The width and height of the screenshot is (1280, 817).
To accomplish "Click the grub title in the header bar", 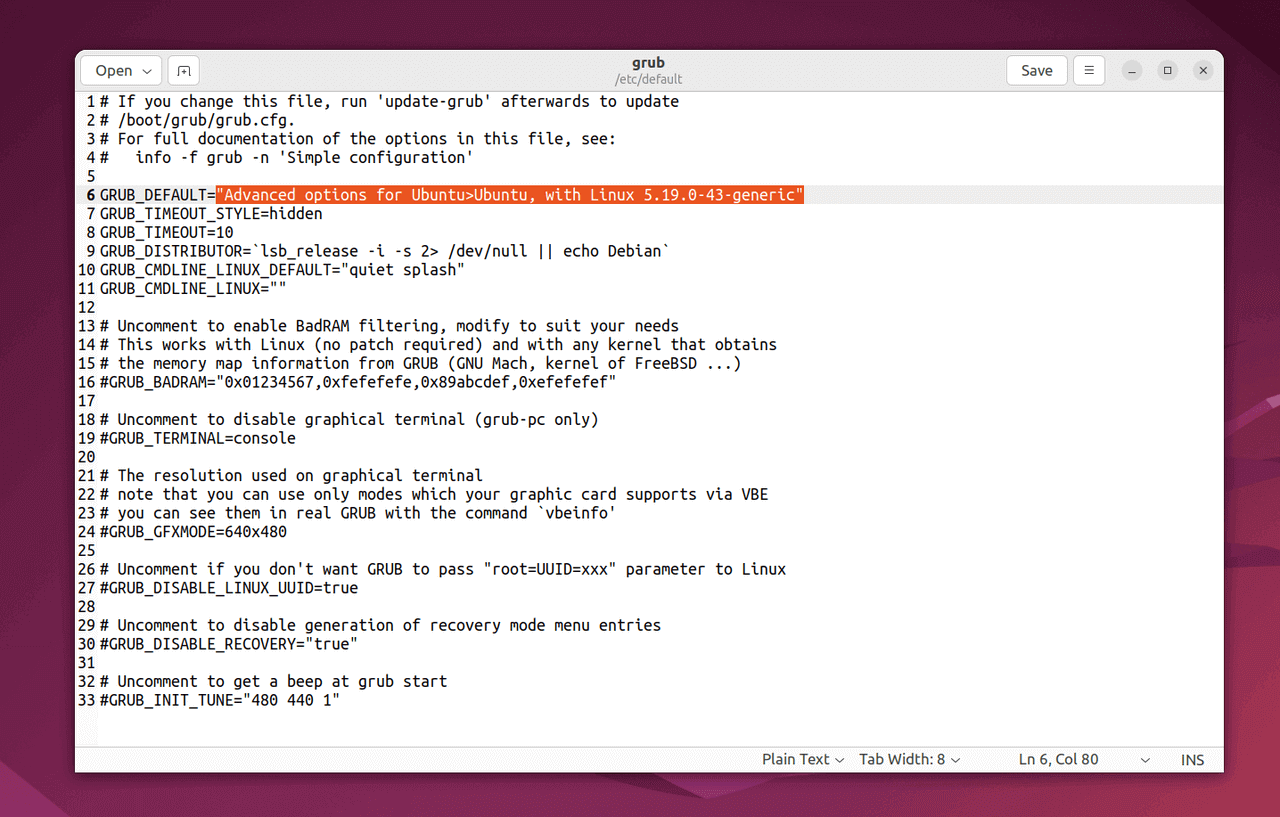I will (x=649, y=63).
